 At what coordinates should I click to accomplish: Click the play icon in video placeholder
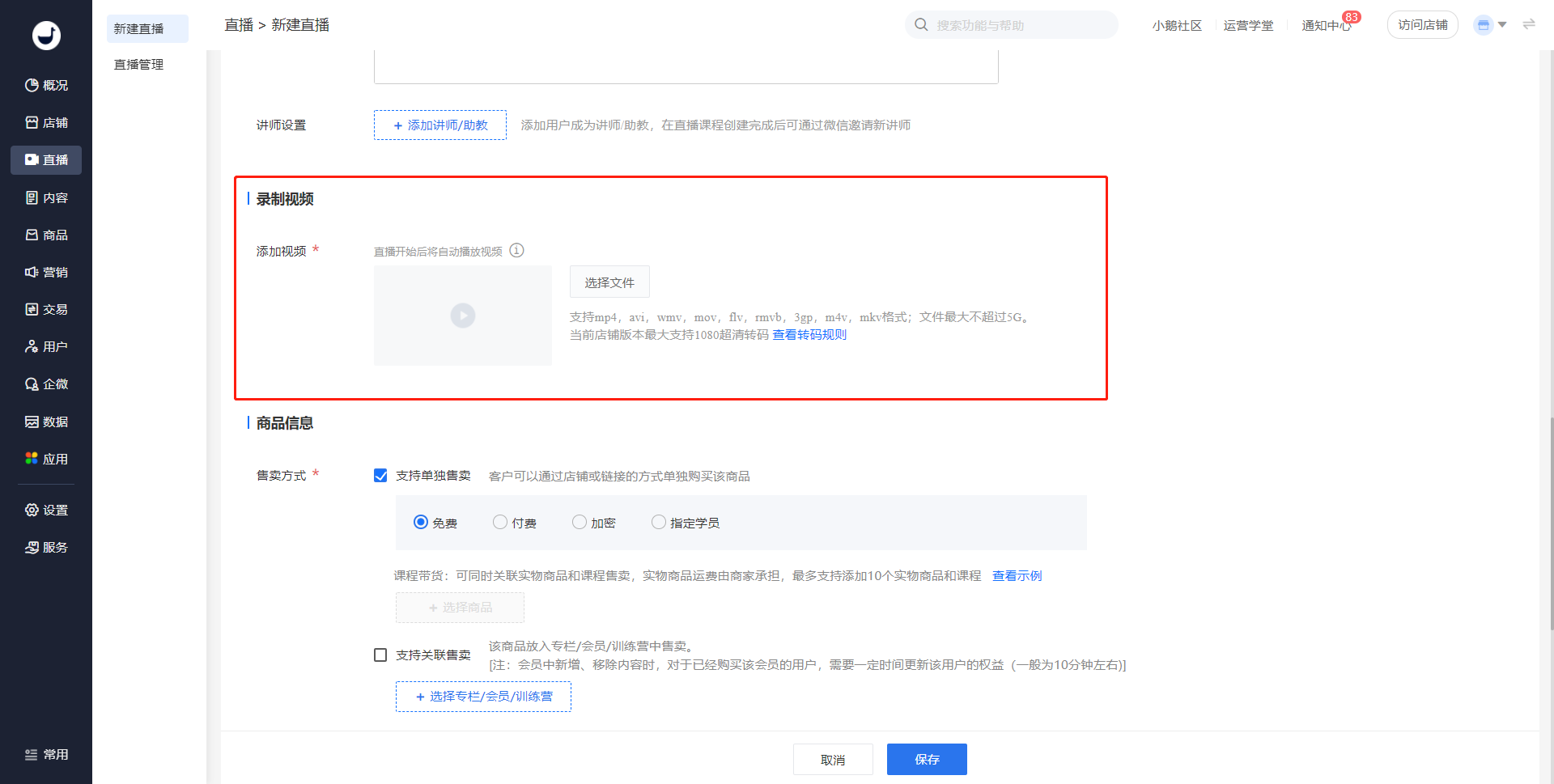463,316
